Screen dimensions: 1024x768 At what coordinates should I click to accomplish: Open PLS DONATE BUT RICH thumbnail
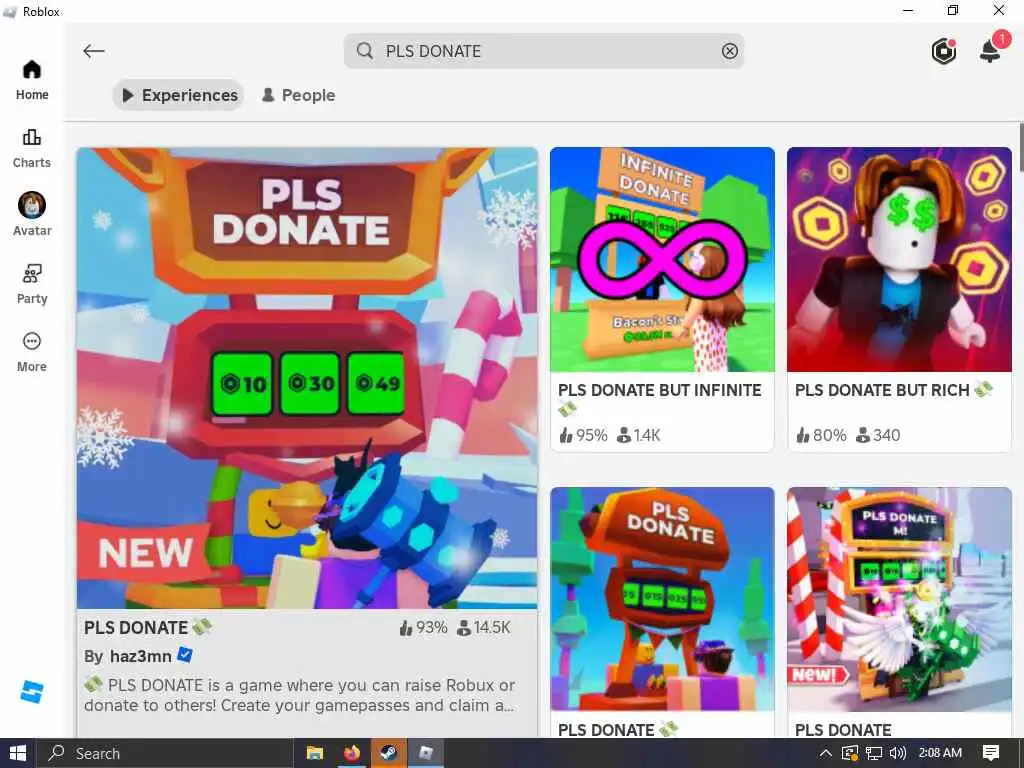[x=899, y=259]
